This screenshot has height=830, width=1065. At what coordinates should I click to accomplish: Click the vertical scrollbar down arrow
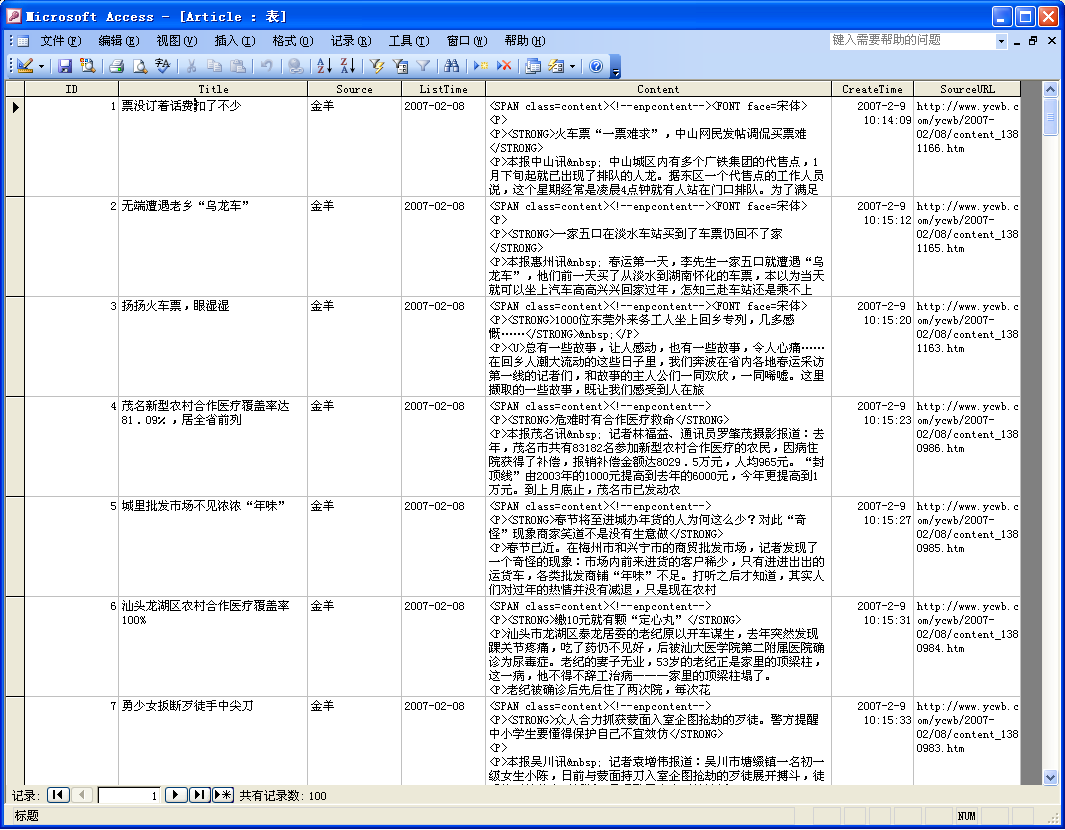point(1050,777)
